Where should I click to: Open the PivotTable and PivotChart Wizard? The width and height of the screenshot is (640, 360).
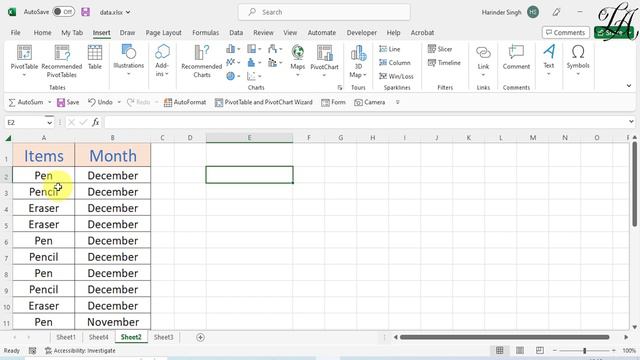coord(264,102)
